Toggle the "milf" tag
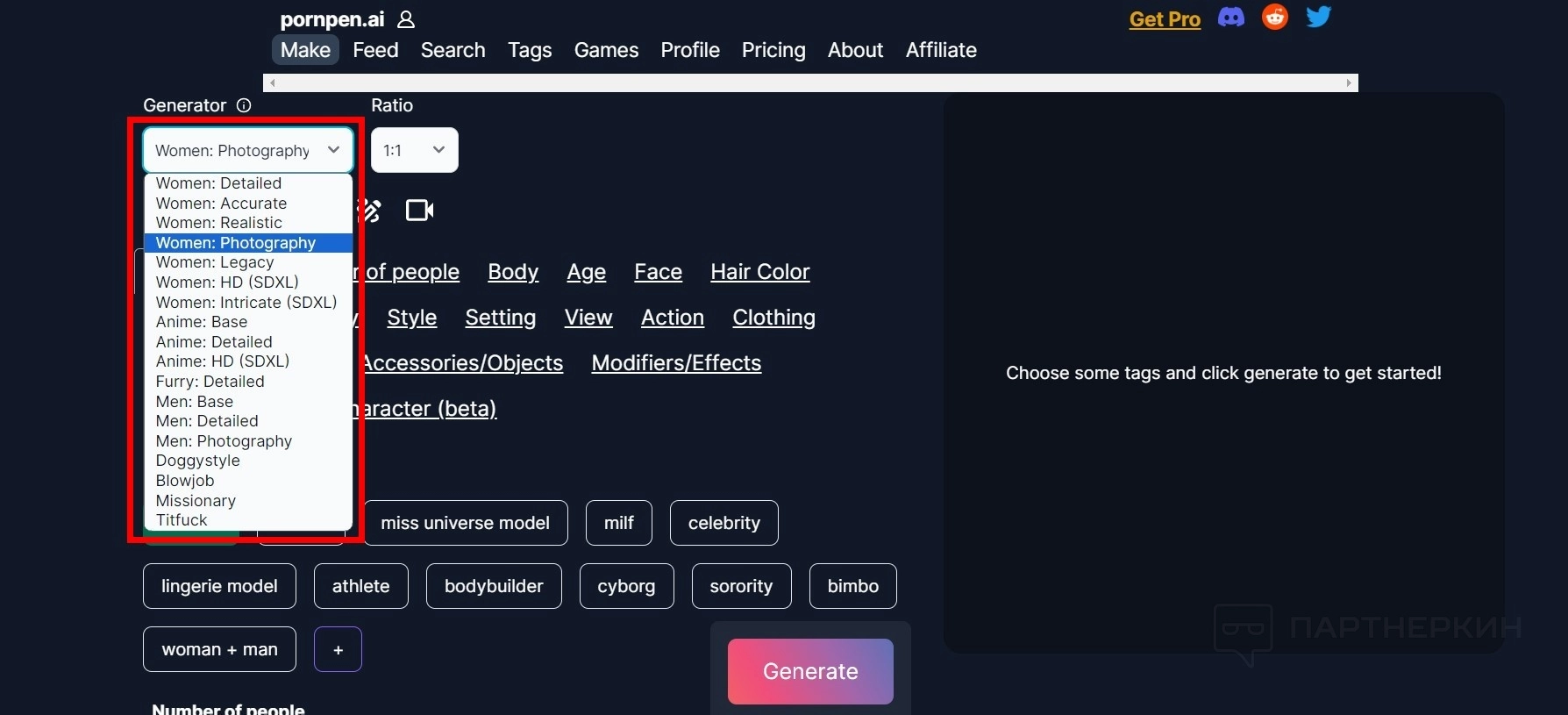Viewport: 1568px width, 715px height. (x=619, y=523)
